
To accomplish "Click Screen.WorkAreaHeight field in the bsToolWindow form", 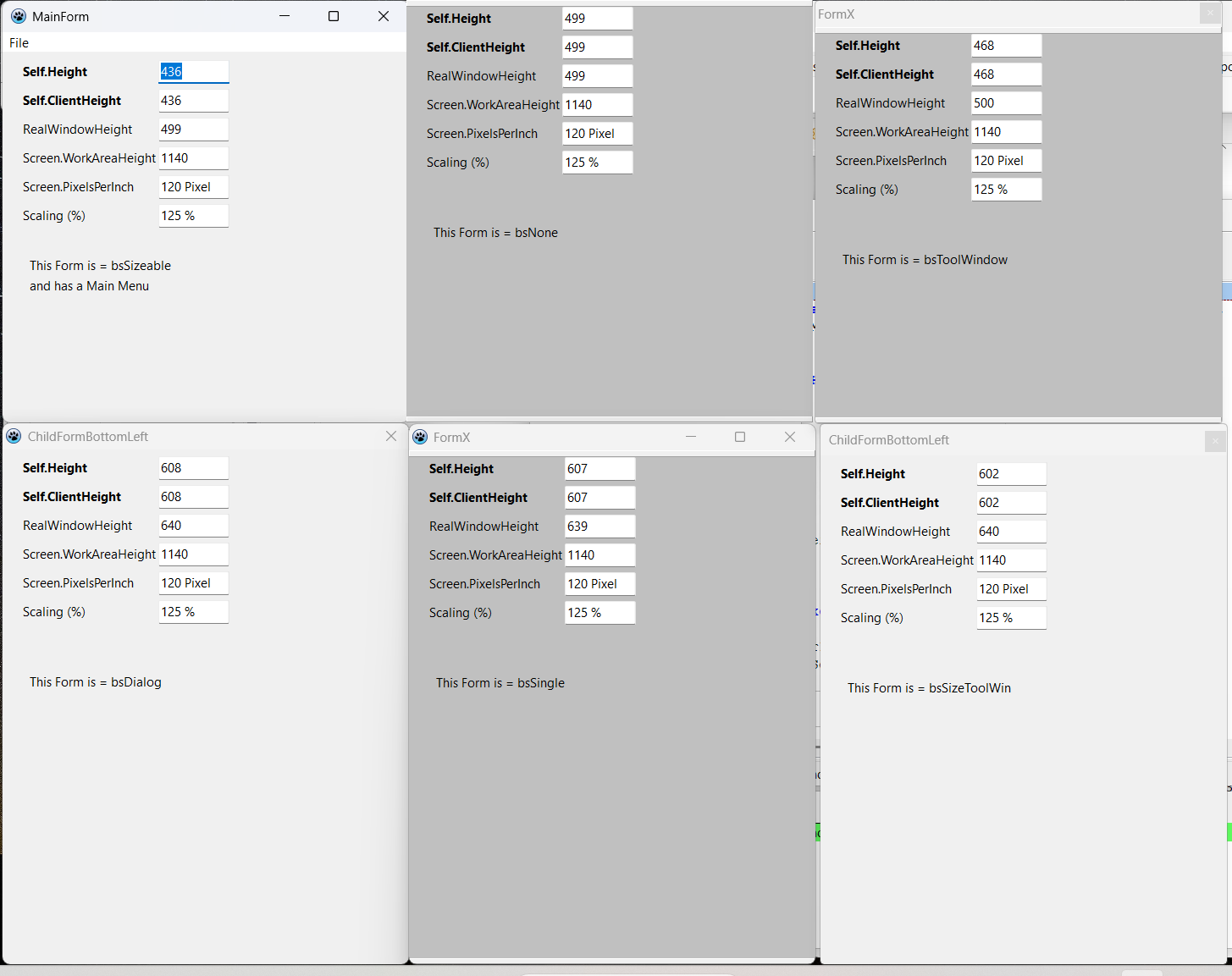I will pos(1006,132).
